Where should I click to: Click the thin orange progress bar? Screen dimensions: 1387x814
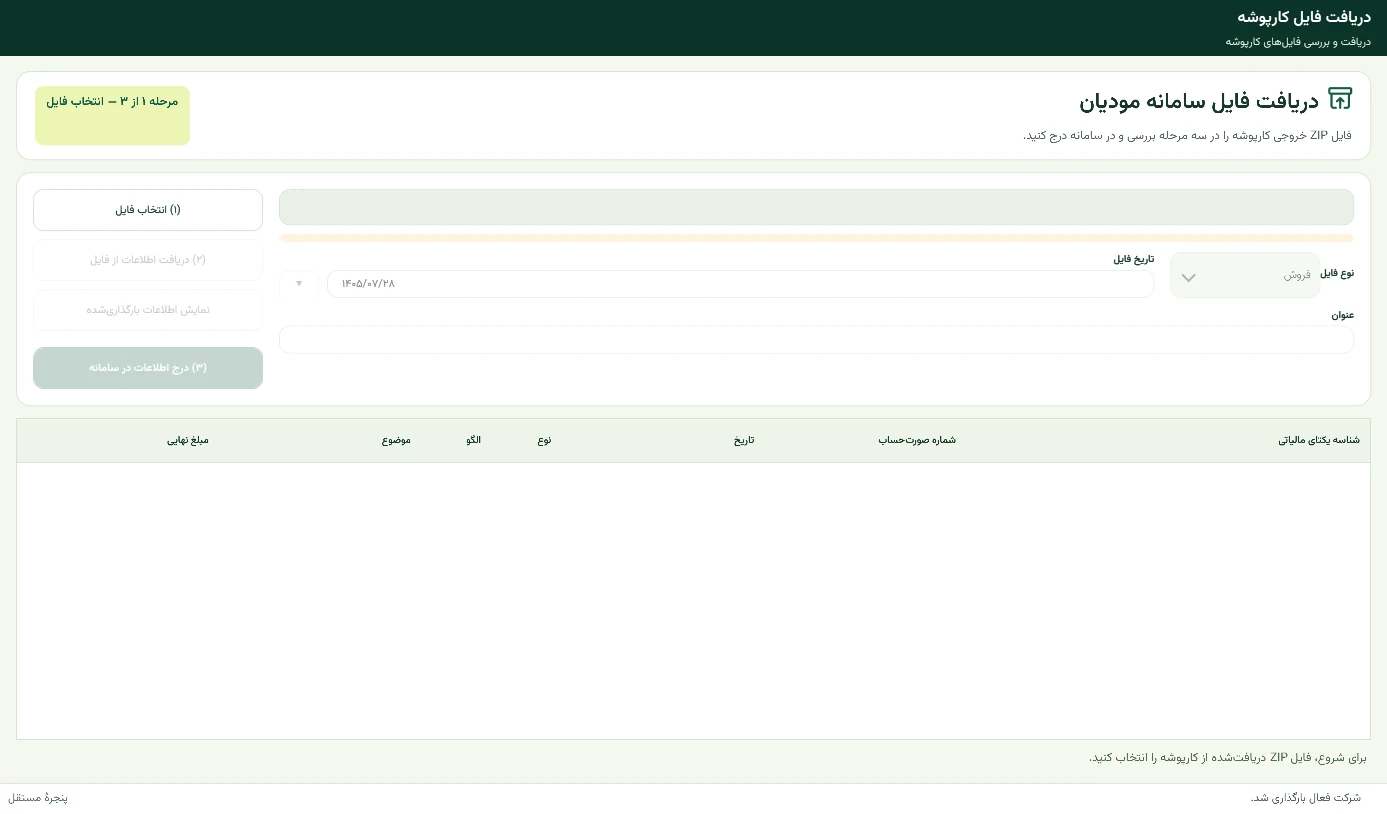pos(816,238)
